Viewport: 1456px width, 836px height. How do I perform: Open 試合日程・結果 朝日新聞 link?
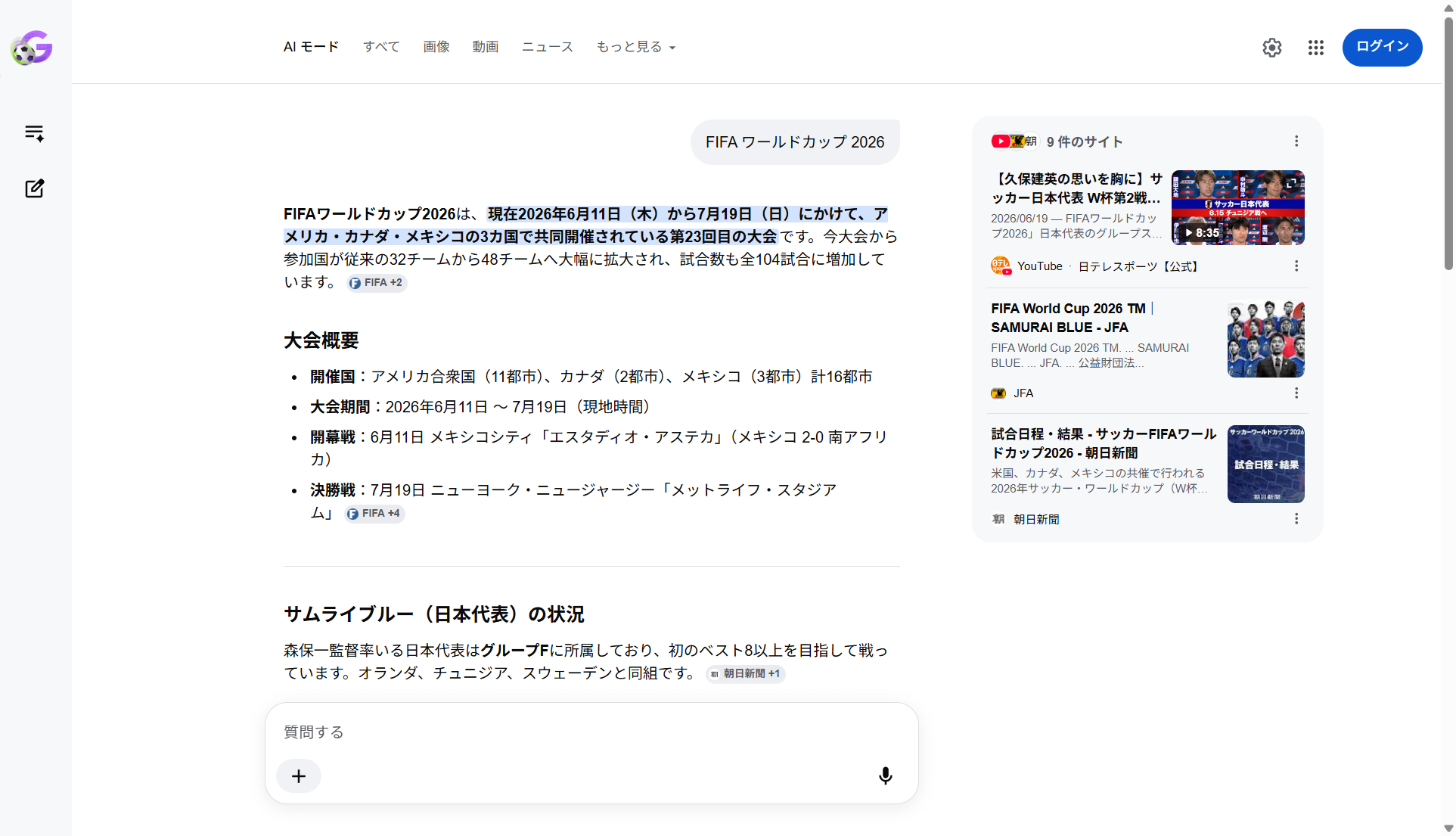click(x=1104, y=443)
